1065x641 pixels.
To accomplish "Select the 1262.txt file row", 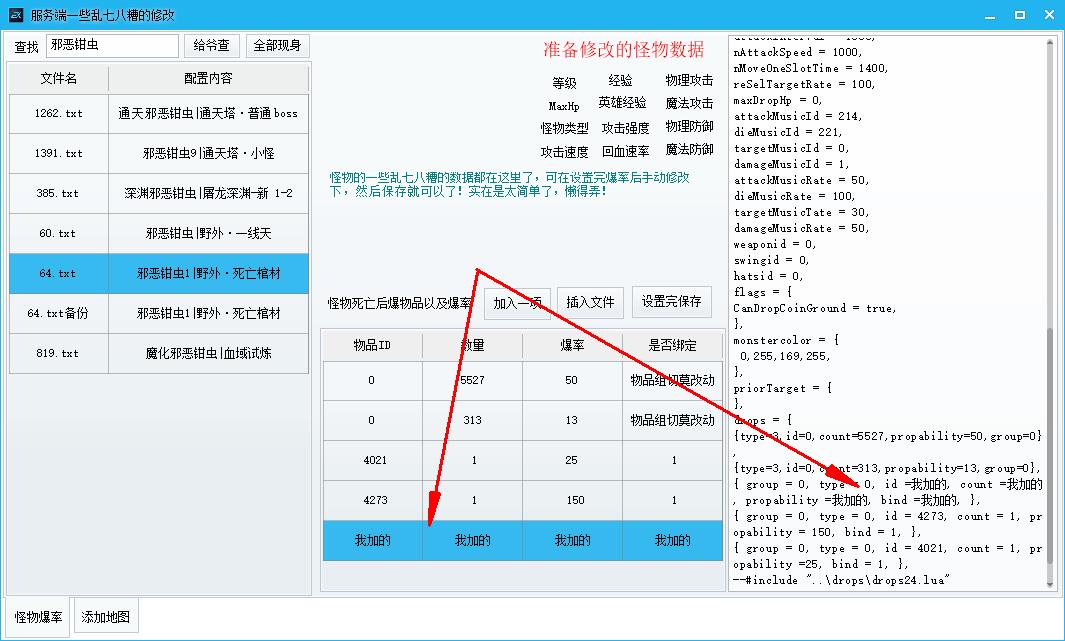I will coord(59,114).
